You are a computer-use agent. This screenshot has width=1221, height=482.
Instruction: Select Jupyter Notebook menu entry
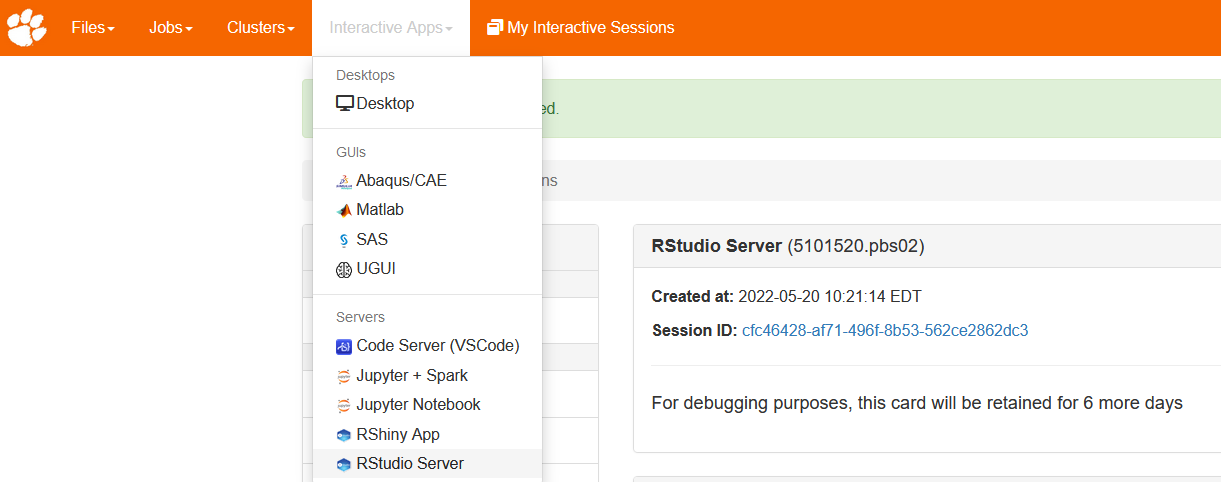(x=428, y=405)
